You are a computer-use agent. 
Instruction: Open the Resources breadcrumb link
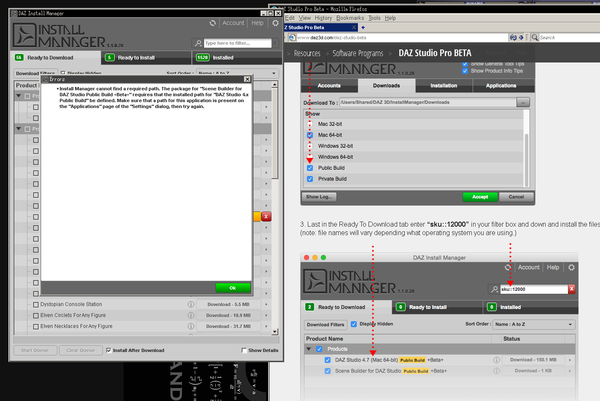(x=307, y=53)
